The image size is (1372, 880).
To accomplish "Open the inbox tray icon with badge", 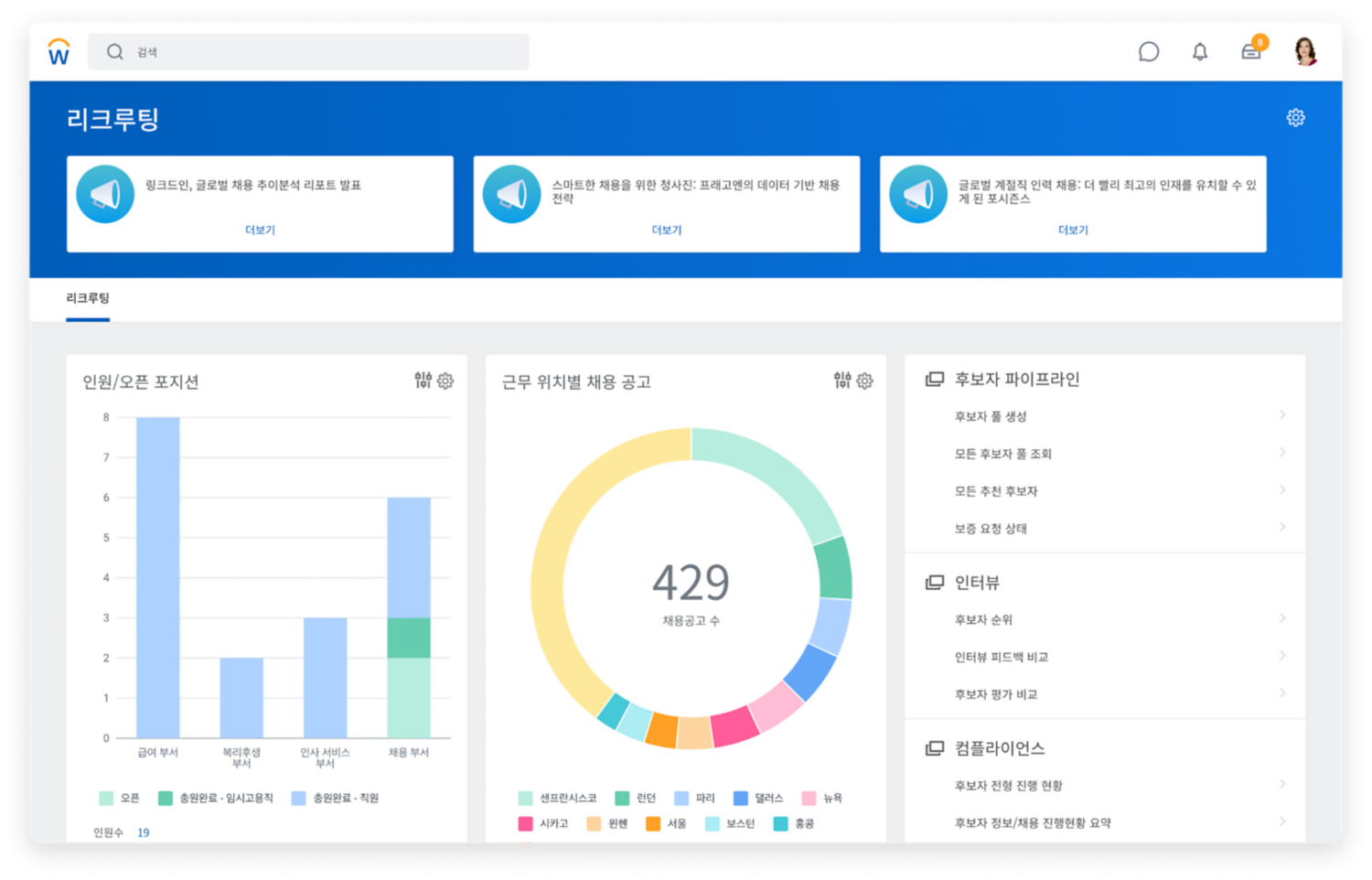I will coord(1252,50).
